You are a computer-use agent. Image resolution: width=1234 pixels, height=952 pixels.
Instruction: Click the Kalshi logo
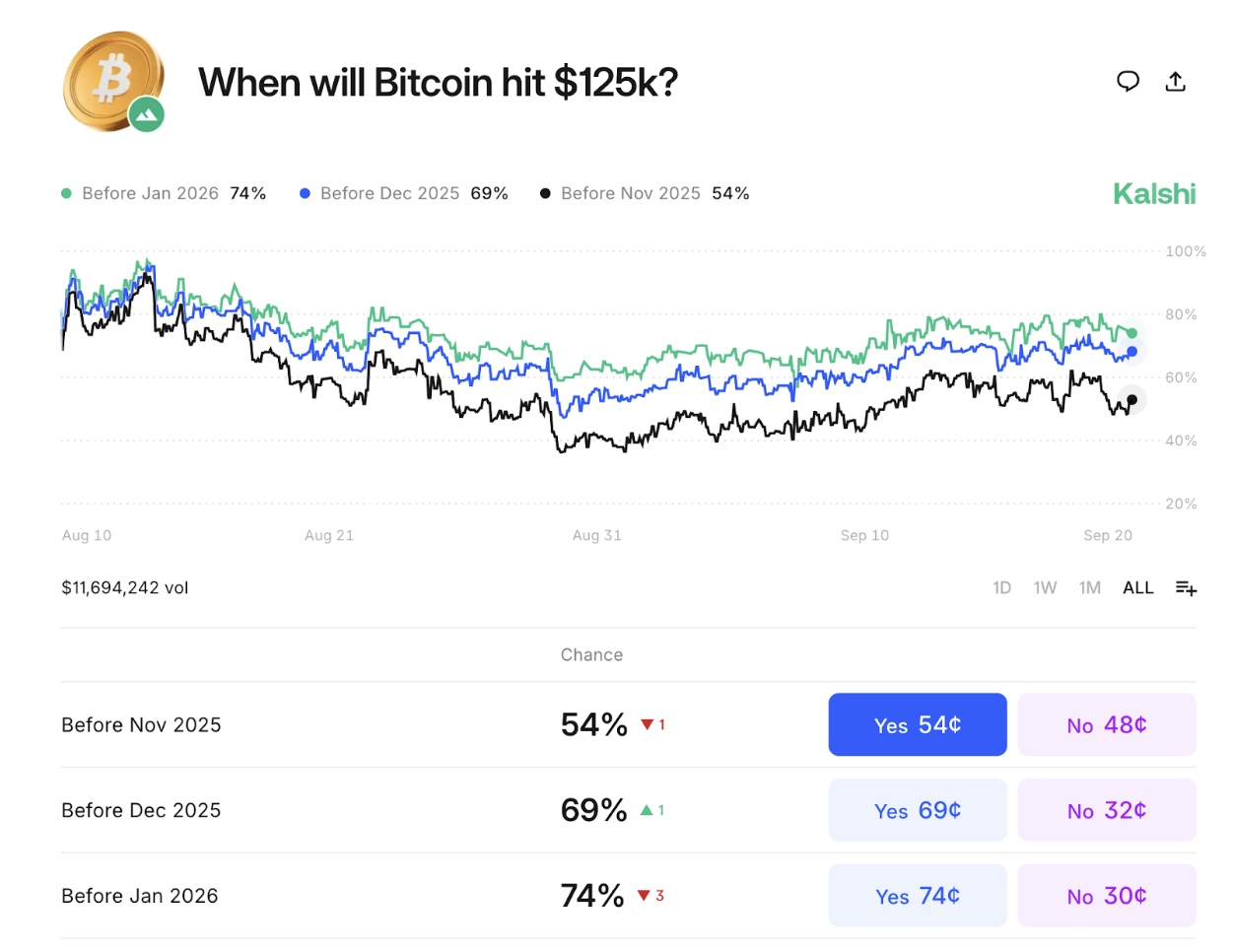[1153, 193]
